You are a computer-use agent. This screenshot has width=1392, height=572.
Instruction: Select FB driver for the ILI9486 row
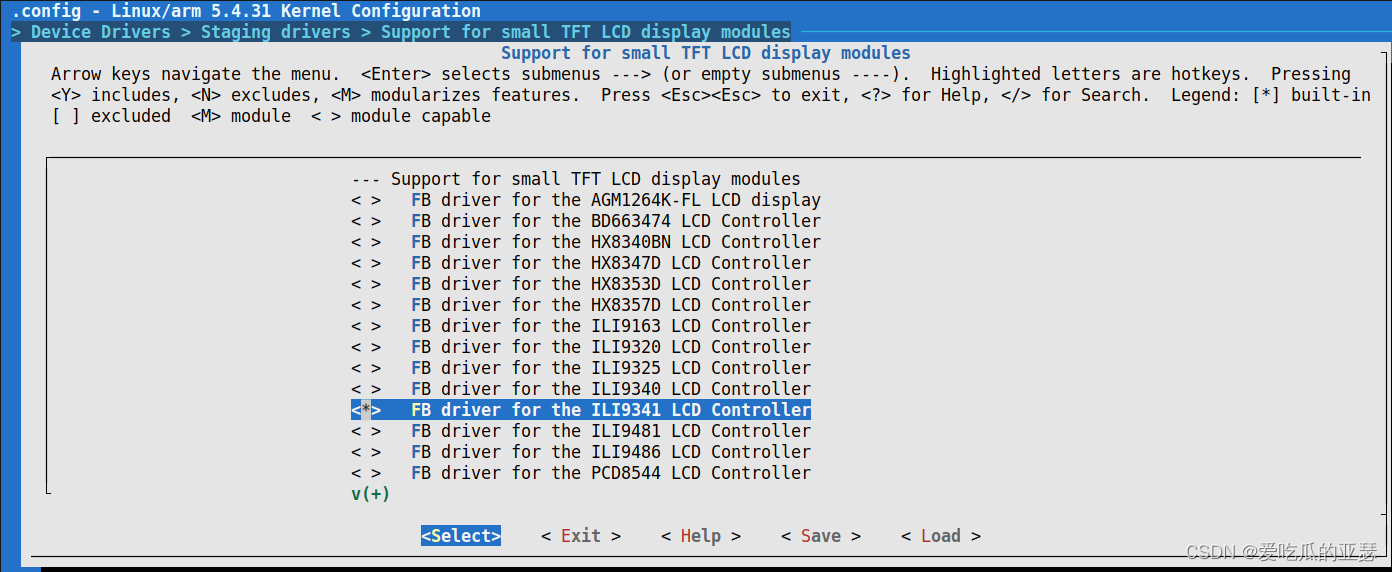pyautogui.click(x=581, y=452)
